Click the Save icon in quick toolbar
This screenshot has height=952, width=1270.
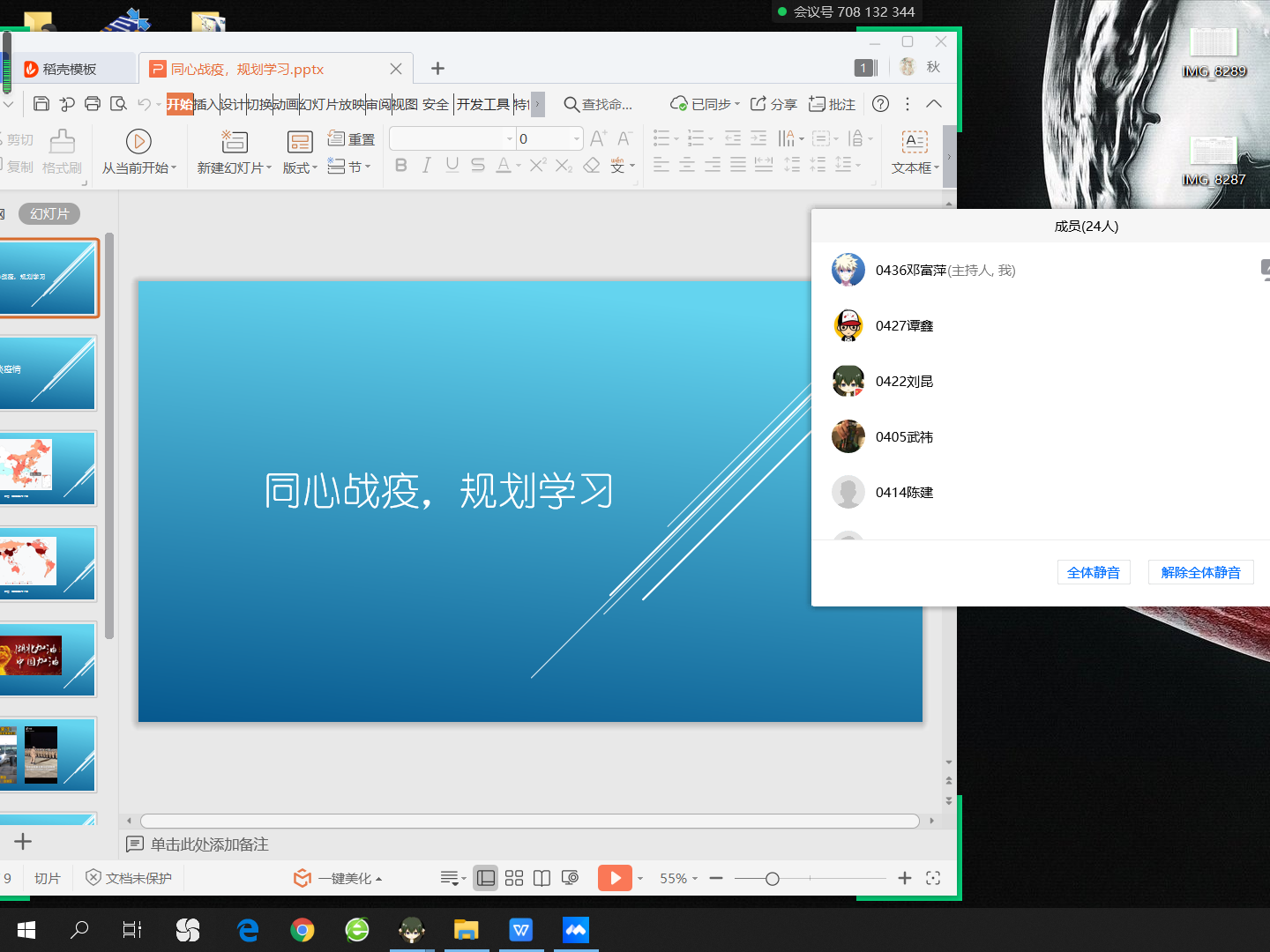(x=41, y=104)
